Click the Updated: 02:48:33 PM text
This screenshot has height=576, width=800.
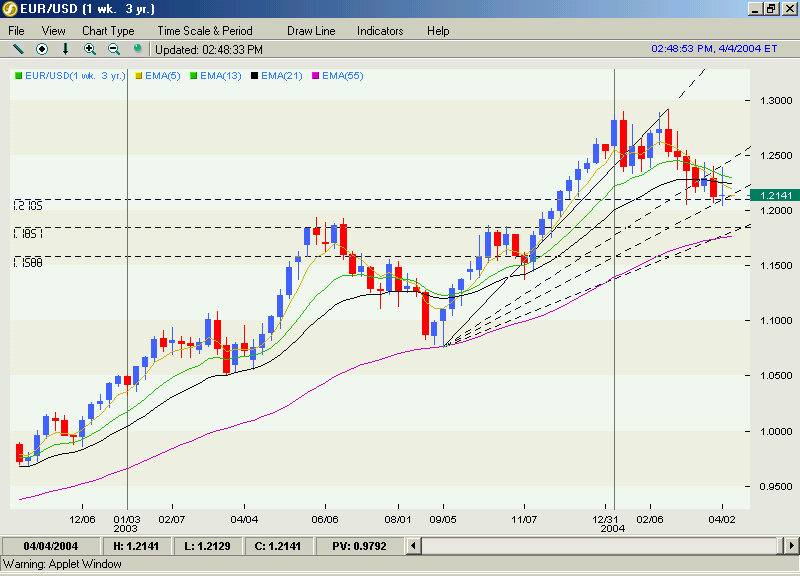pos(209,49)
